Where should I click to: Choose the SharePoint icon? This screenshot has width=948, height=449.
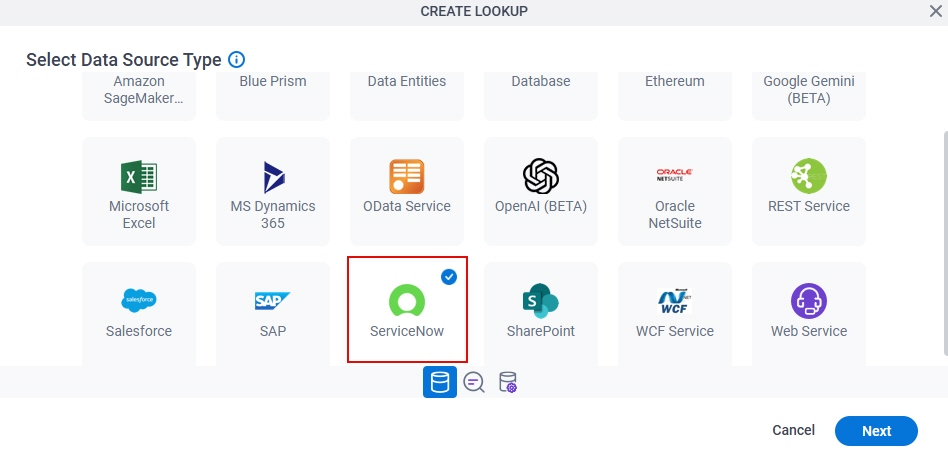(x=541, y=300)
